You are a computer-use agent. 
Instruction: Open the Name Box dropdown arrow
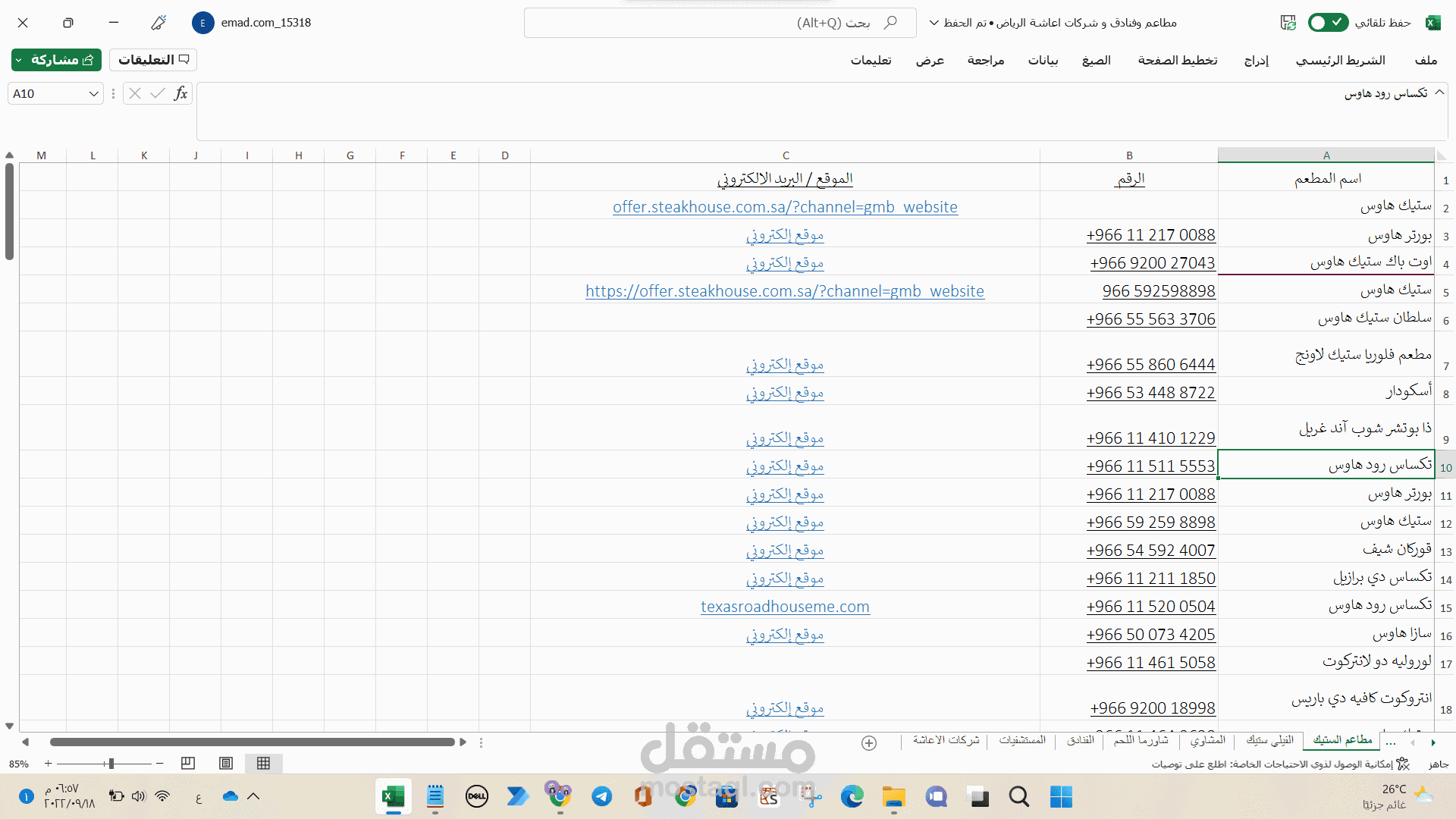coord(94,94)
